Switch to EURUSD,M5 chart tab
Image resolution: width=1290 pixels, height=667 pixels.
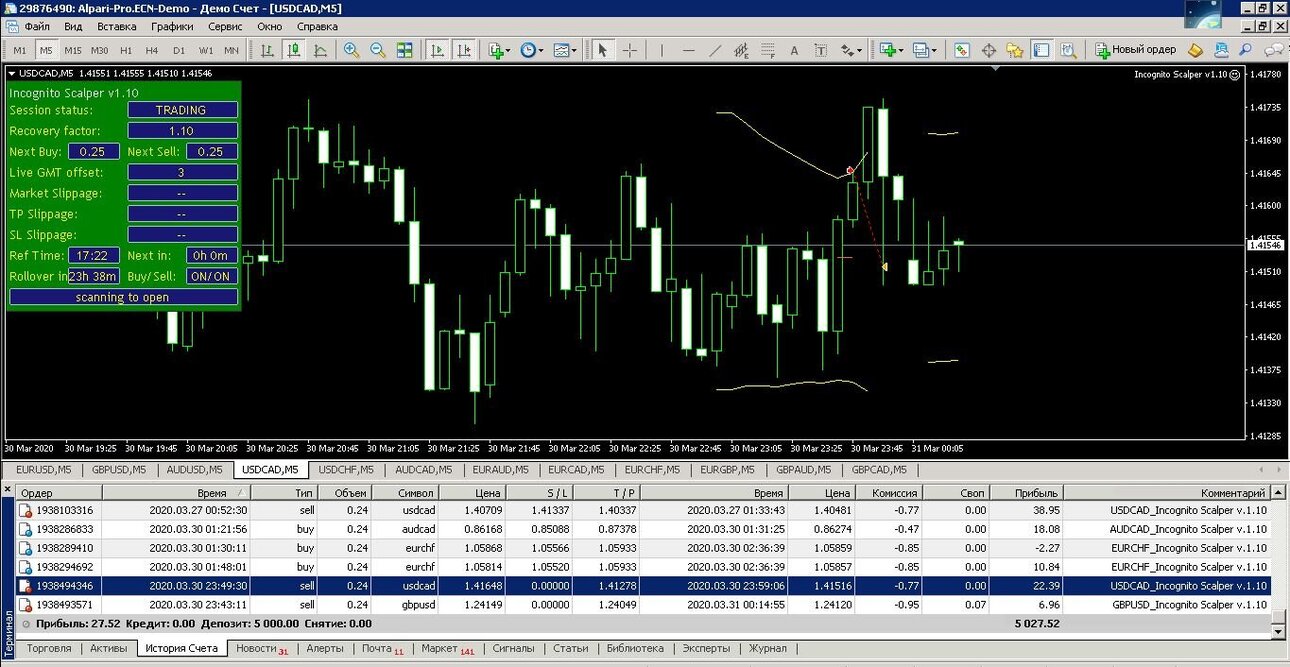pos(43,469)
